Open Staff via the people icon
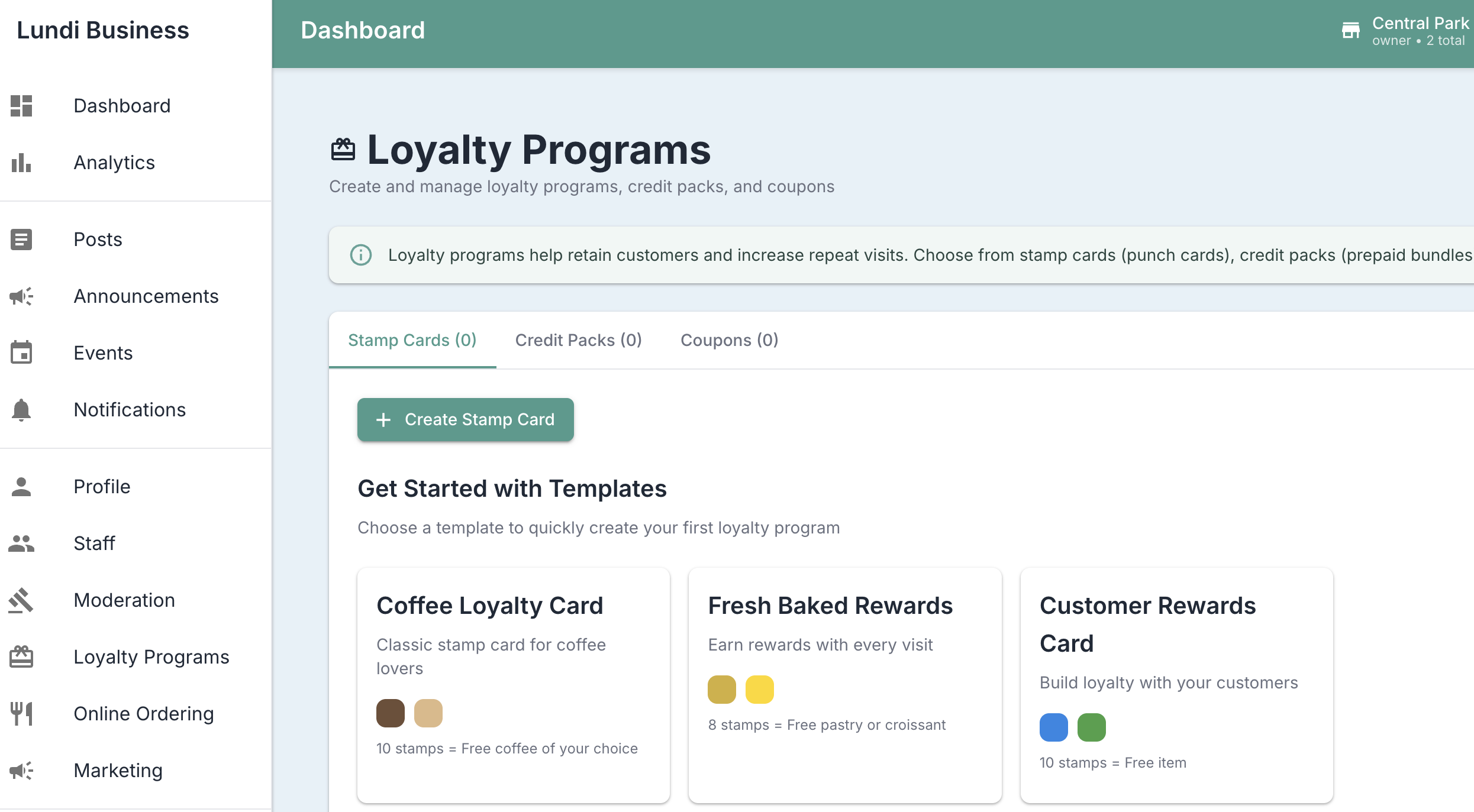1474x812 pixels. point(21,544)
